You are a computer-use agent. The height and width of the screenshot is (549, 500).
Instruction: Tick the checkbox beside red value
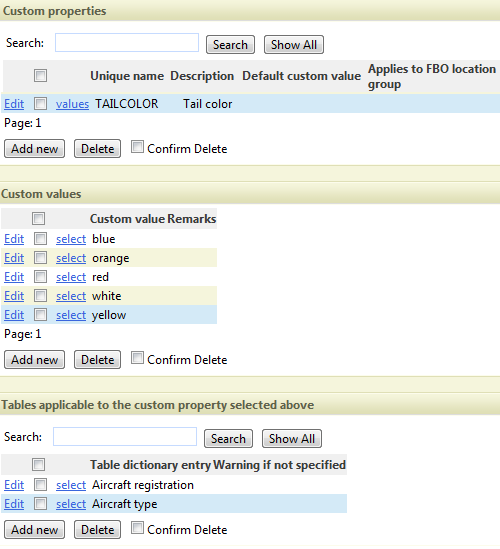click(40, 277)
